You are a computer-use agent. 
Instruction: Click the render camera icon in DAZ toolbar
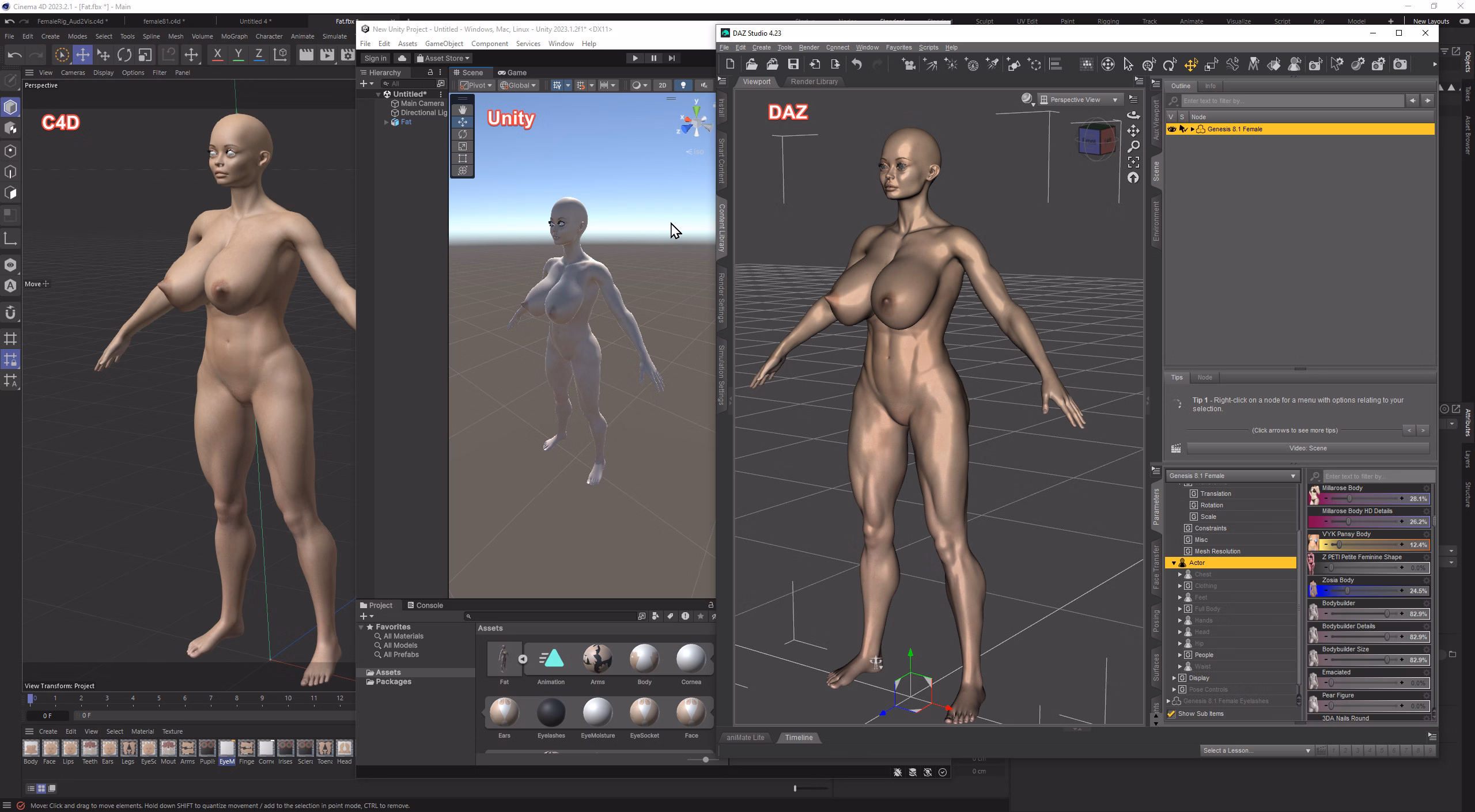point(1400,64)
